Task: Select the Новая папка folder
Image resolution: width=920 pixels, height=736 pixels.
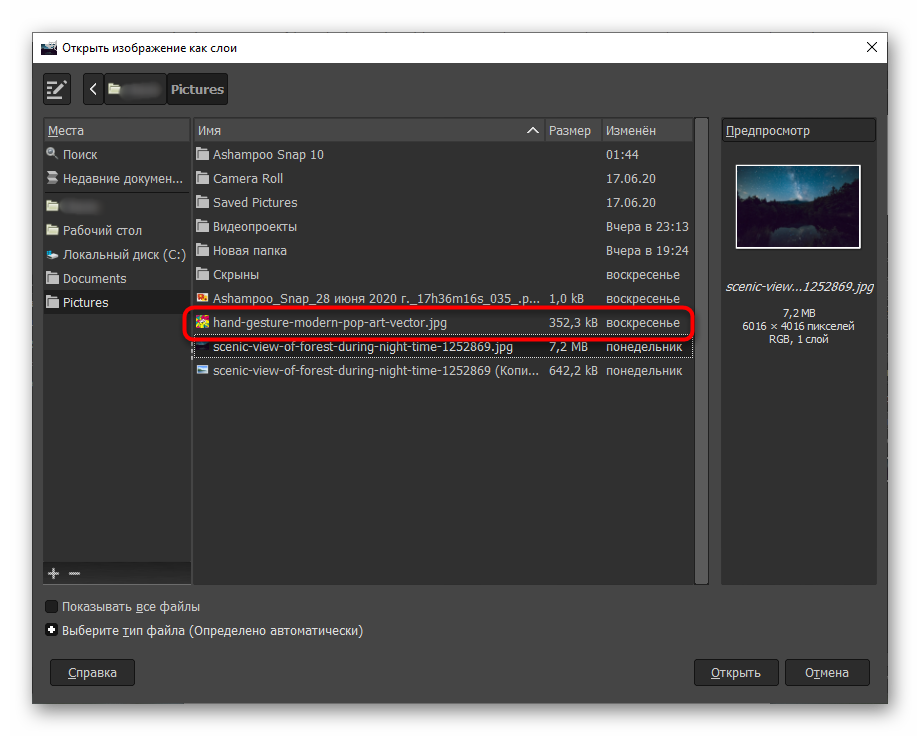Action: (x=444, y=251)
